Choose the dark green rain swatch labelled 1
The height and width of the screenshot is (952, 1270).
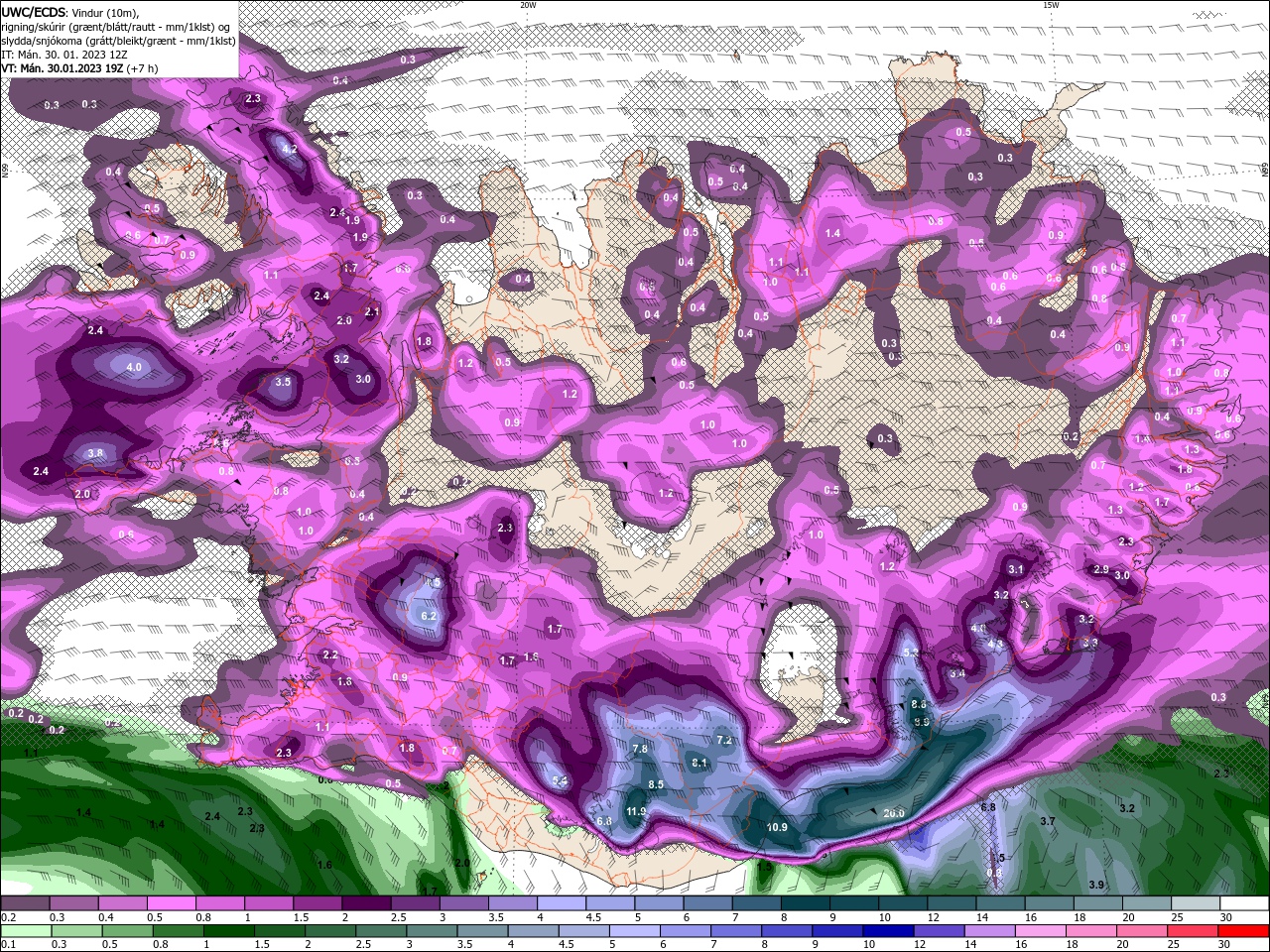[x=229, y=931]
